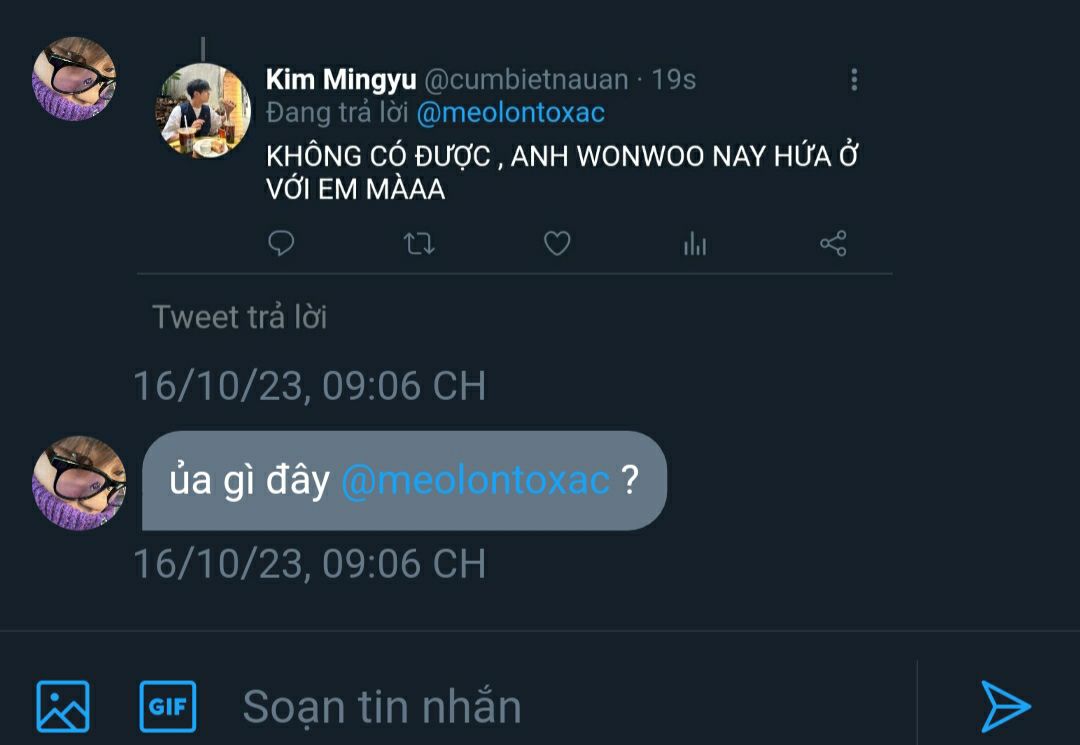
Task: Click the Kim Mingyu display name
Action: [341, 80]
